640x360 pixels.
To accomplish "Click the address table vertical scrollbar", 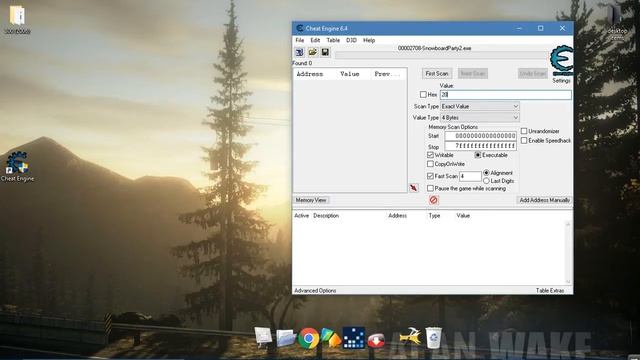I will coord(568,253).
